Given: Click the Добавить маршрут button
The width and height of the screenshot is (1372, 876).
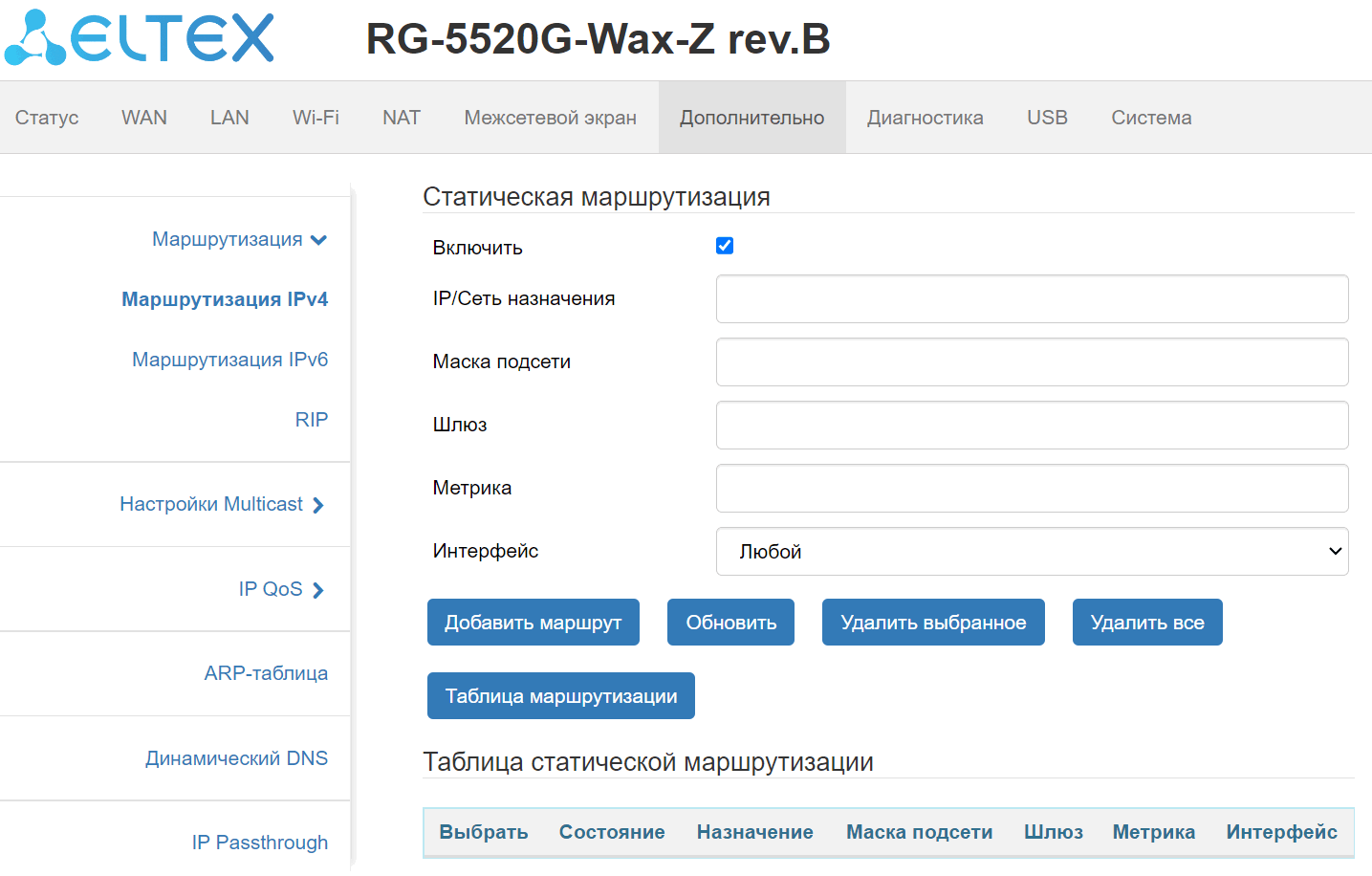Looking at the screenshot, I should coord(534,623).
